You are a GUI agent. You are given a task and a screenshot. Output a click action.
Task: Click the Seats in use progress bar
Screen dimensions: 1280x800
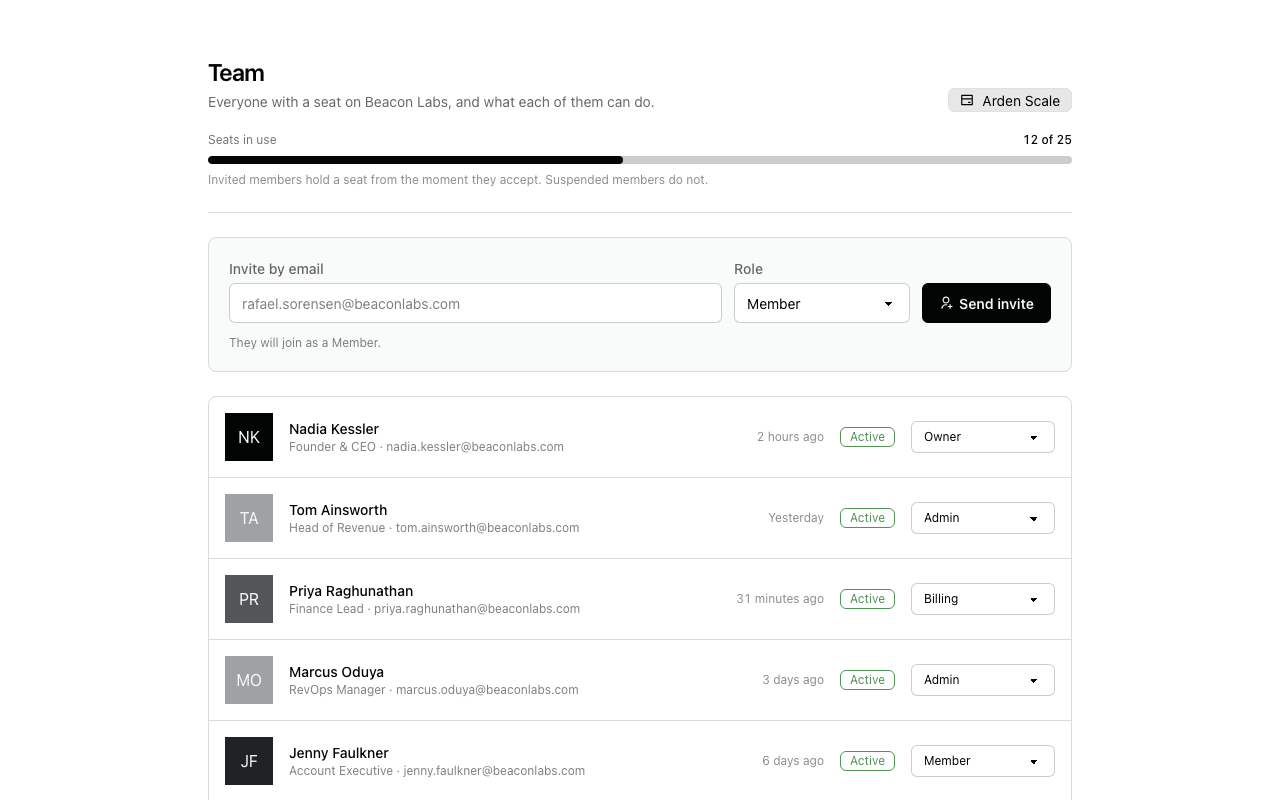640,160
